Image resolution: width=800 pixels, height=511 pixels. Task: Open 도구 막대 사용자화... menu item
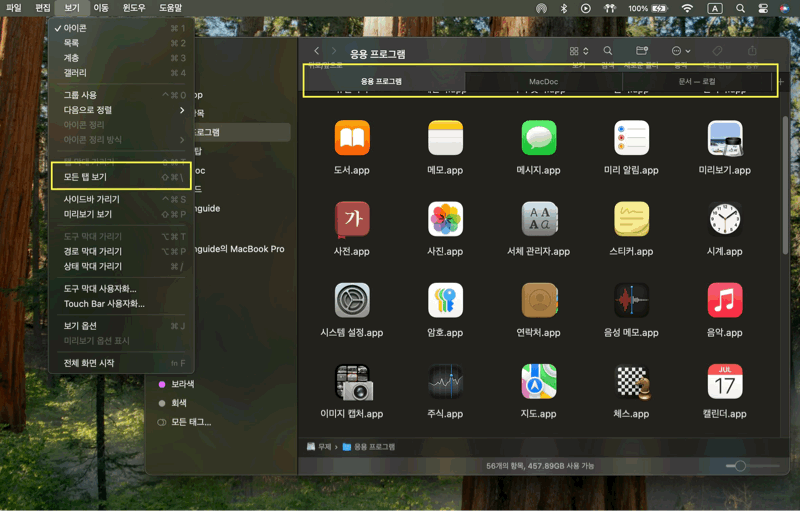click(x=121, y=289)
